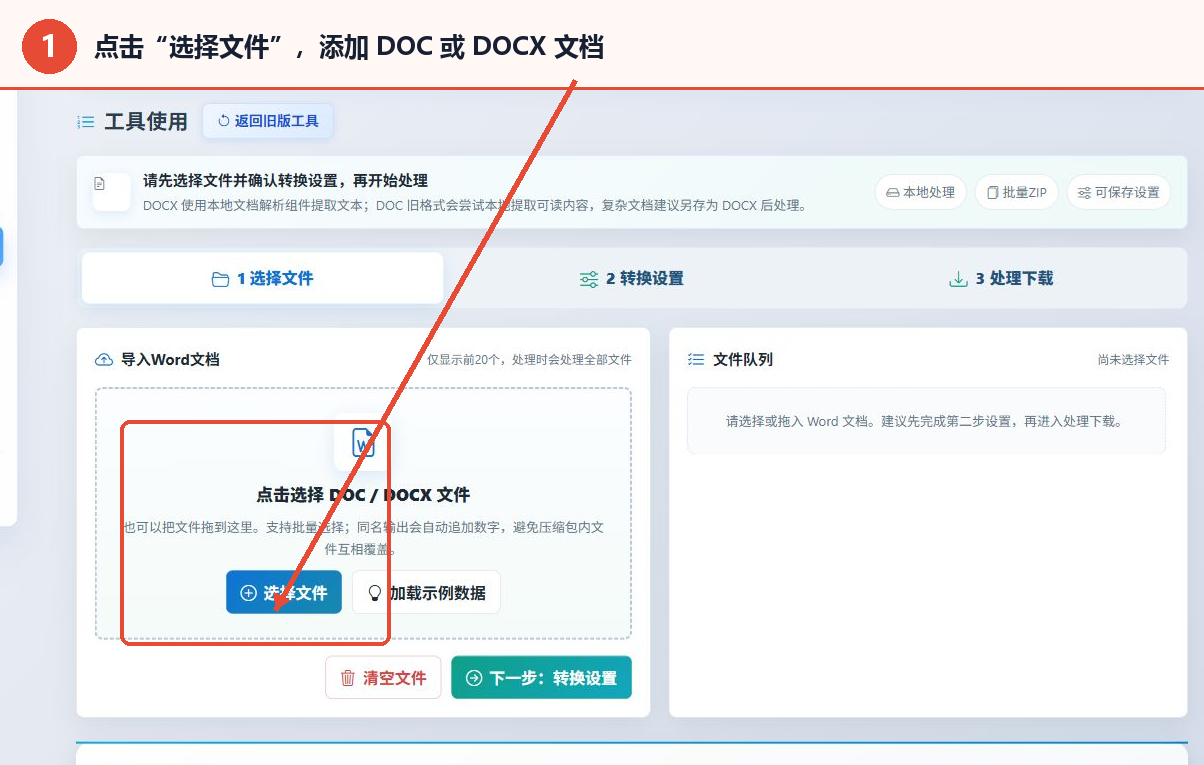
Task: Click the arrow icon in 下一步 button
Action: (x=474, y=678)
